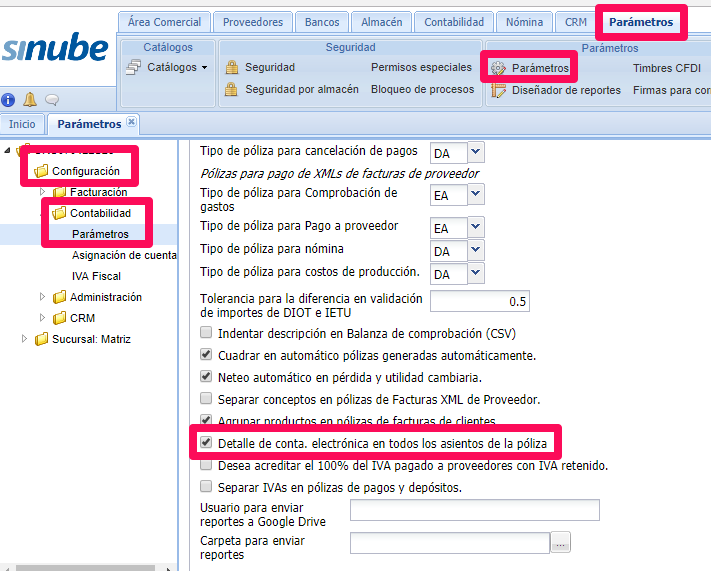
Task: Open Pago a proveedor póliza dropdown
Action: click(475, 227)
